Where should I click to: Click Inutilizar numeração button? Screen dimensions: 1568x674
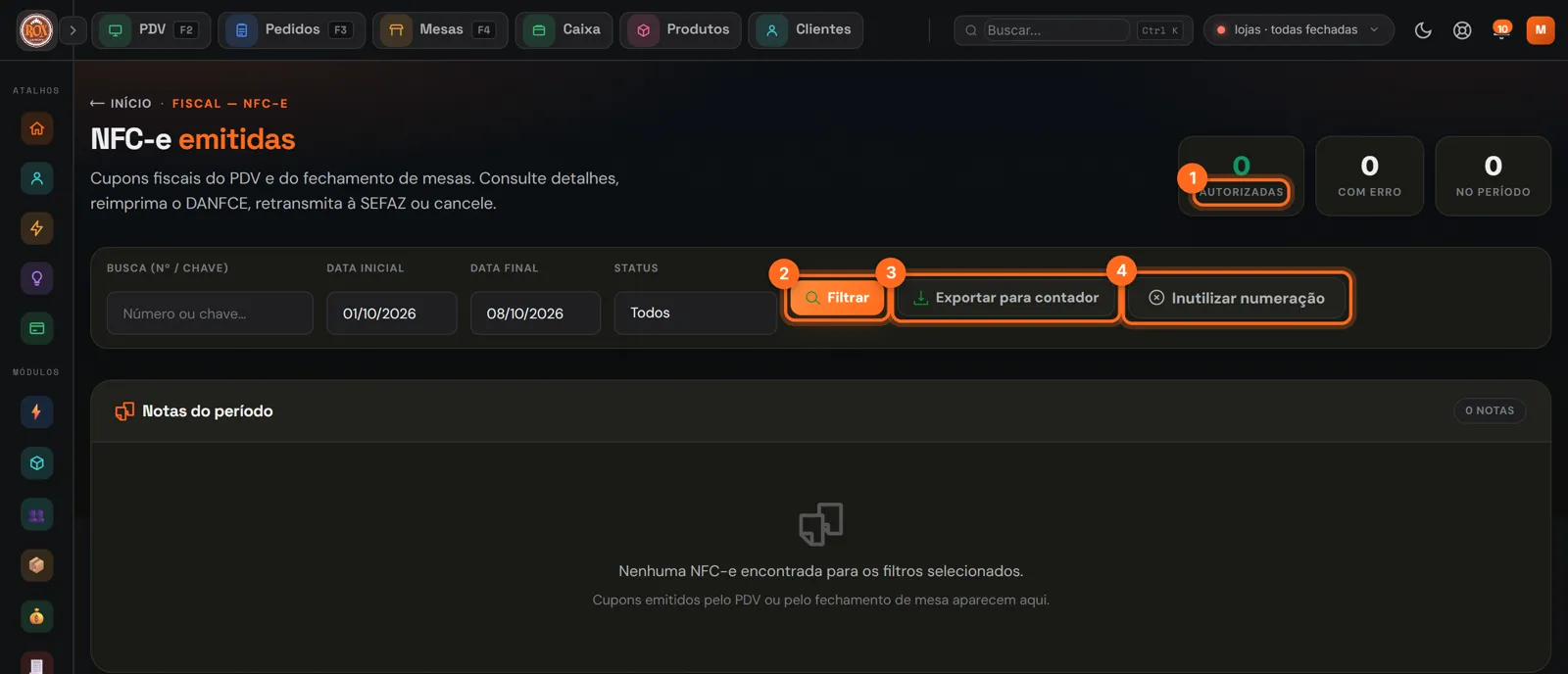coord(1237,298)
